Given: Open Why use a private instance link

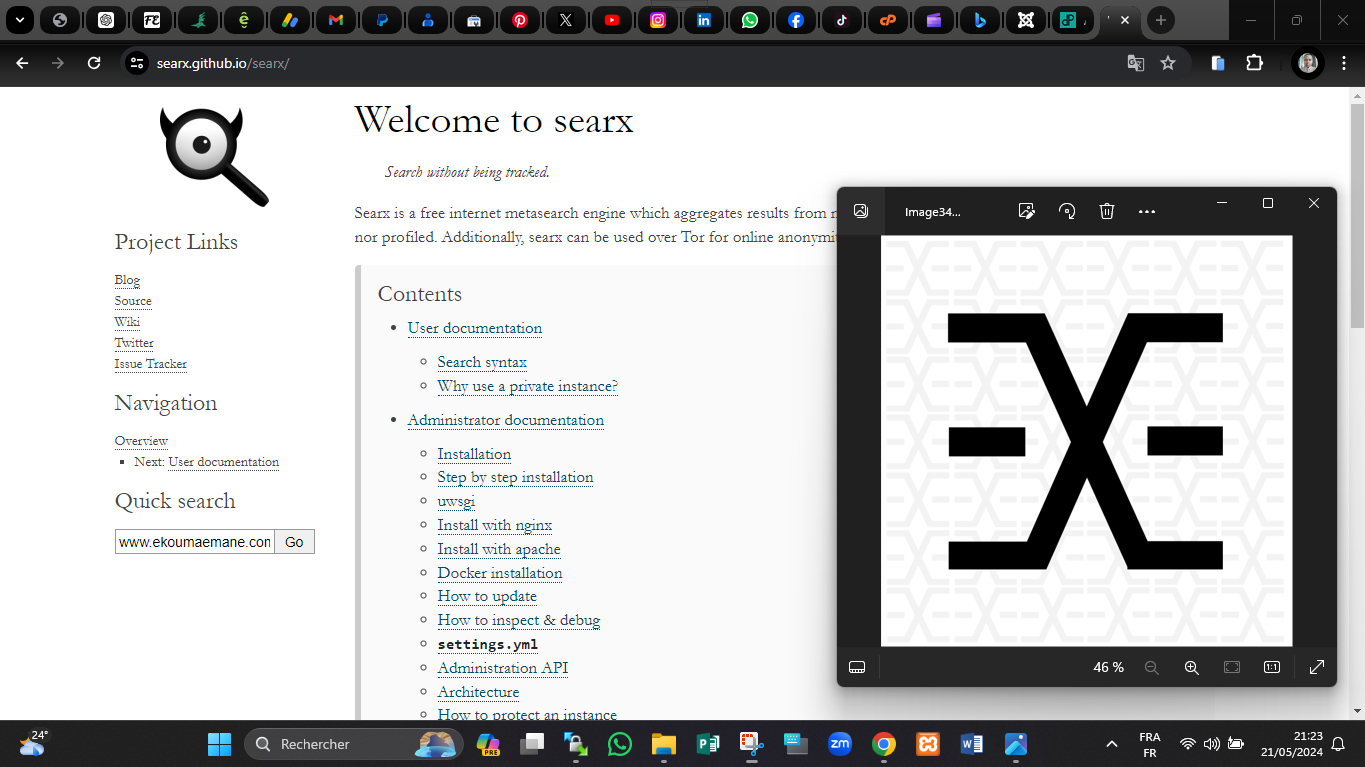Looking at the screenshot, I should pyautogui.click(x=527, y=386).
